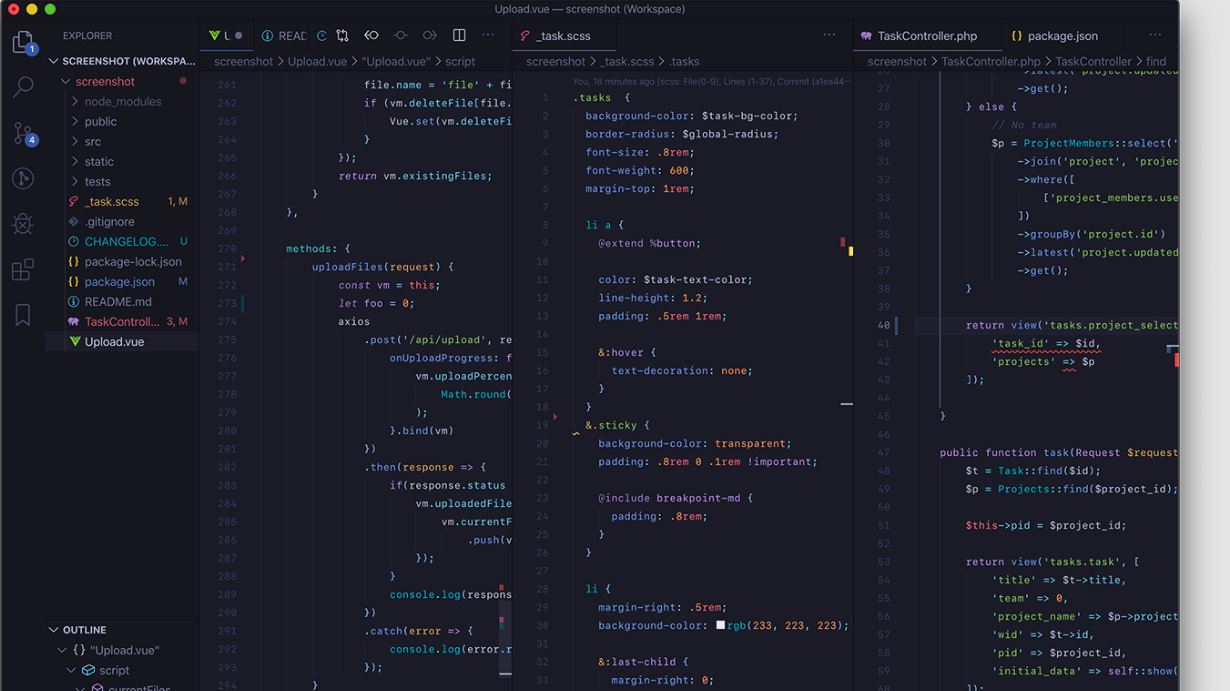Collapse the SCREENSHOT (WORKSPACE) section
This screenshot has width=1230, height=691.
(53, 61)
